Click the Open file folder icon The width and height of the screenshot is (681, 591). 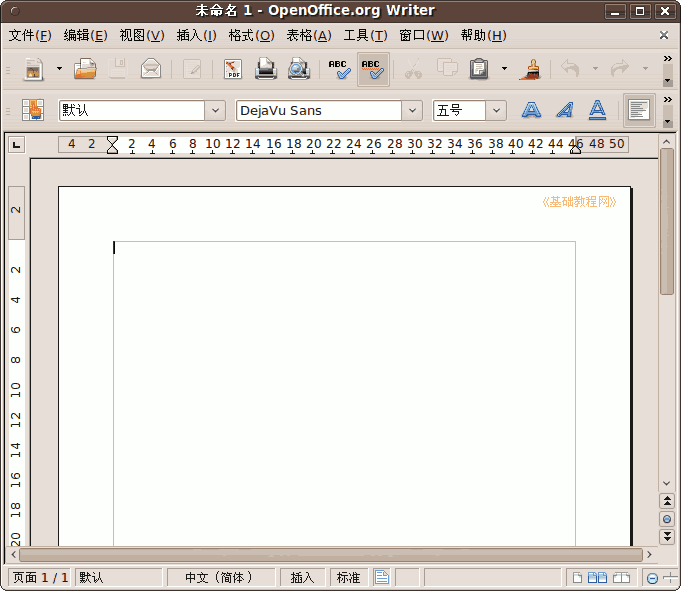tap(85, 69)
